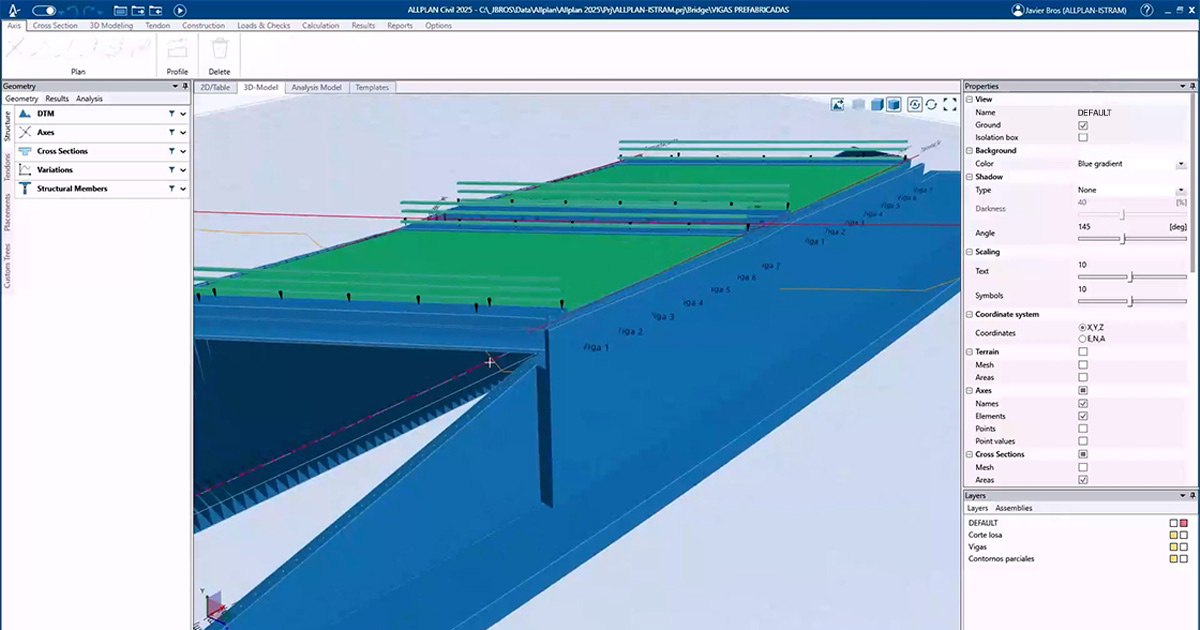Collapse the Shadow property group
The height and width of the screenshot is (630, 1200).
pos(968,177)
